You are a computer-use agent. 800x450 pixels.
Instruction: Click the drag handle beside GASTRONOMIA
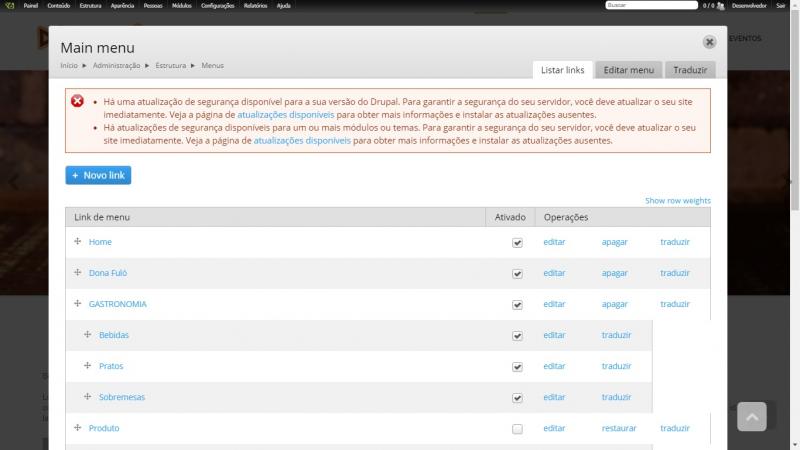point(78,304)
